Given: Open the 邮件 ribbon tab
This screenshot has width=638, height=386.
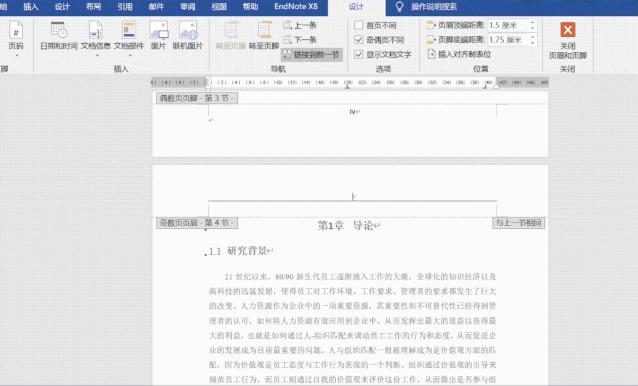Looking at the screenshot, I should click(x=156, y=7).
